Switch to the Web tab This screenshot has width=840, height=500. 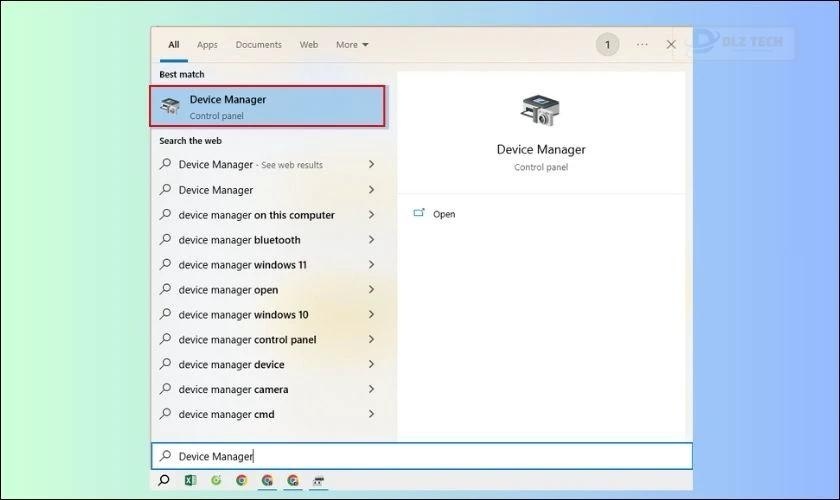point(309,44)
